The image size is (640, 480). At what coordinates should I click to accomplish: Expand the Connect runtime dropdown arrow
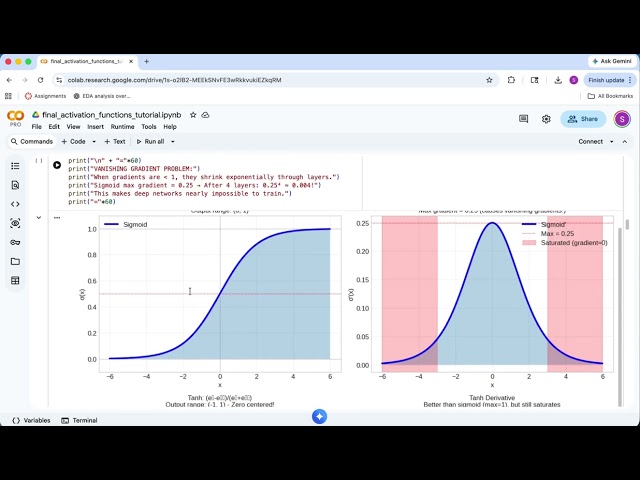611,142
